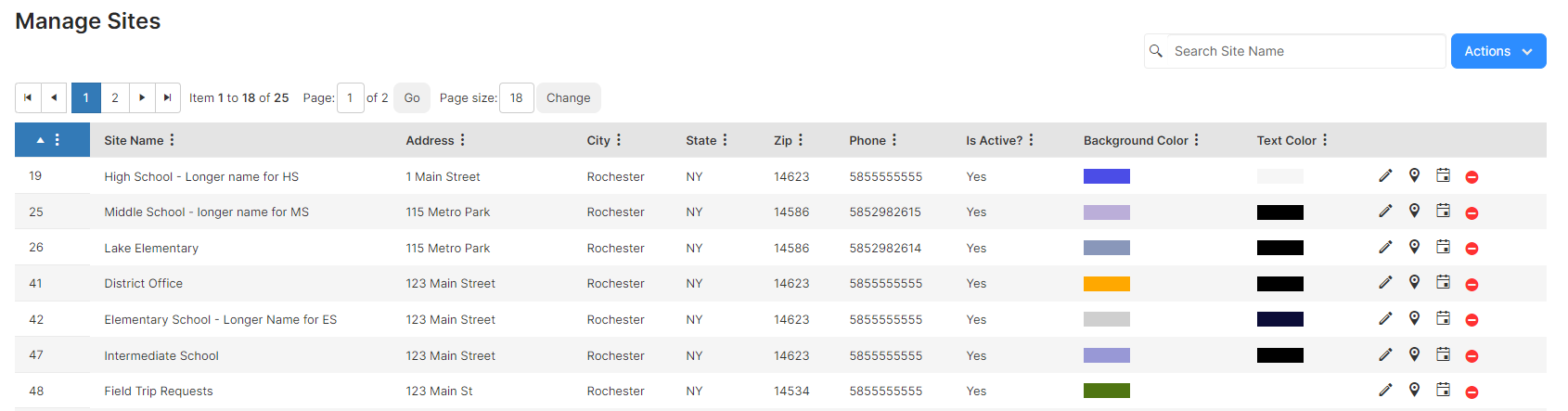Viewport: 1568px width, 411px height.
Task: Open Site Name column options menu
Action: click(x=172, y=140)
